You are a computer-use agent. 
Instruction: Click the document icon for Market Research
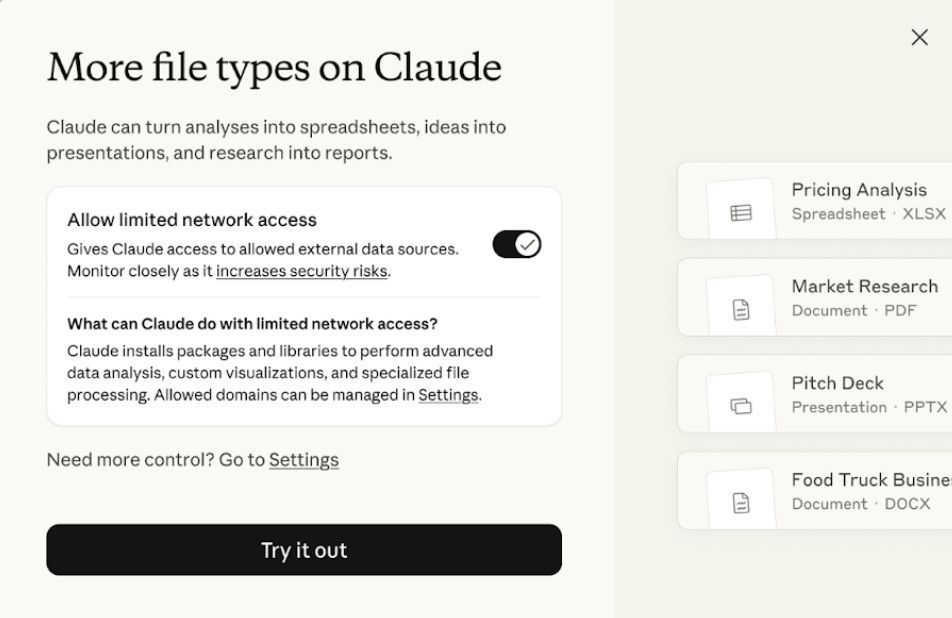(741, 310)
